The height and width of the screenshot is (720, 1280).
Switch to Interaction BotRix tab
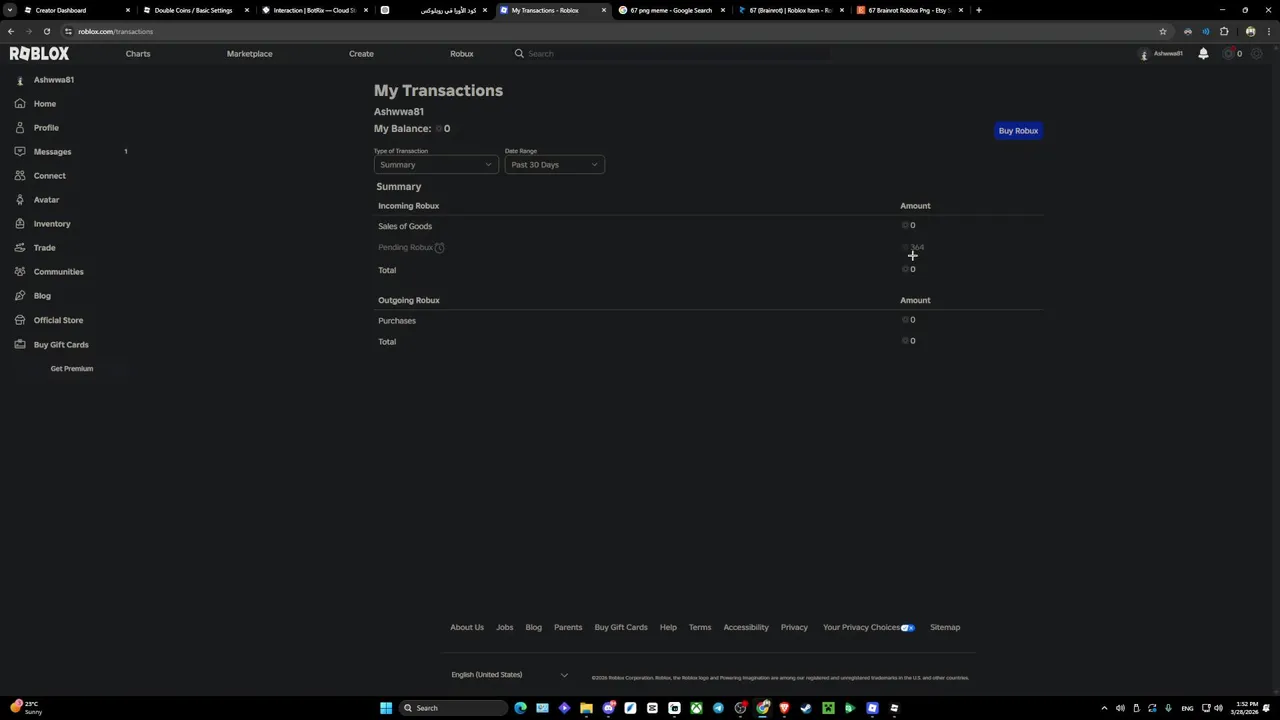tap(314, 10)
